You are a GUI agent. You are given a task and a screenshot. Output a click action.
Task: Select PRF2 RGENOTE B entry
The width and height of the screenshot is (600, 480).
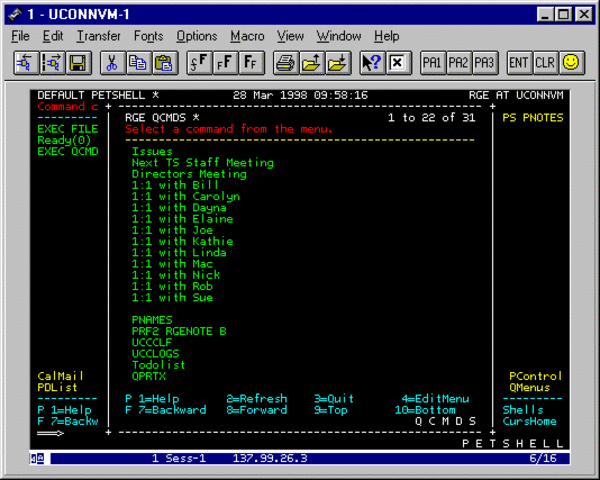pos(179,331)
